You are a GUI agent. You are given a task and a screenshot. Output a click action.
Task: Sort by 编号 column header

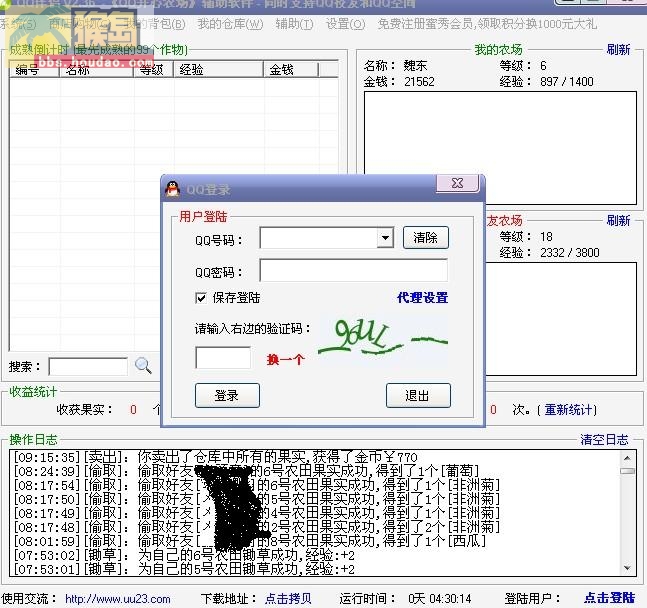point(34,69)
